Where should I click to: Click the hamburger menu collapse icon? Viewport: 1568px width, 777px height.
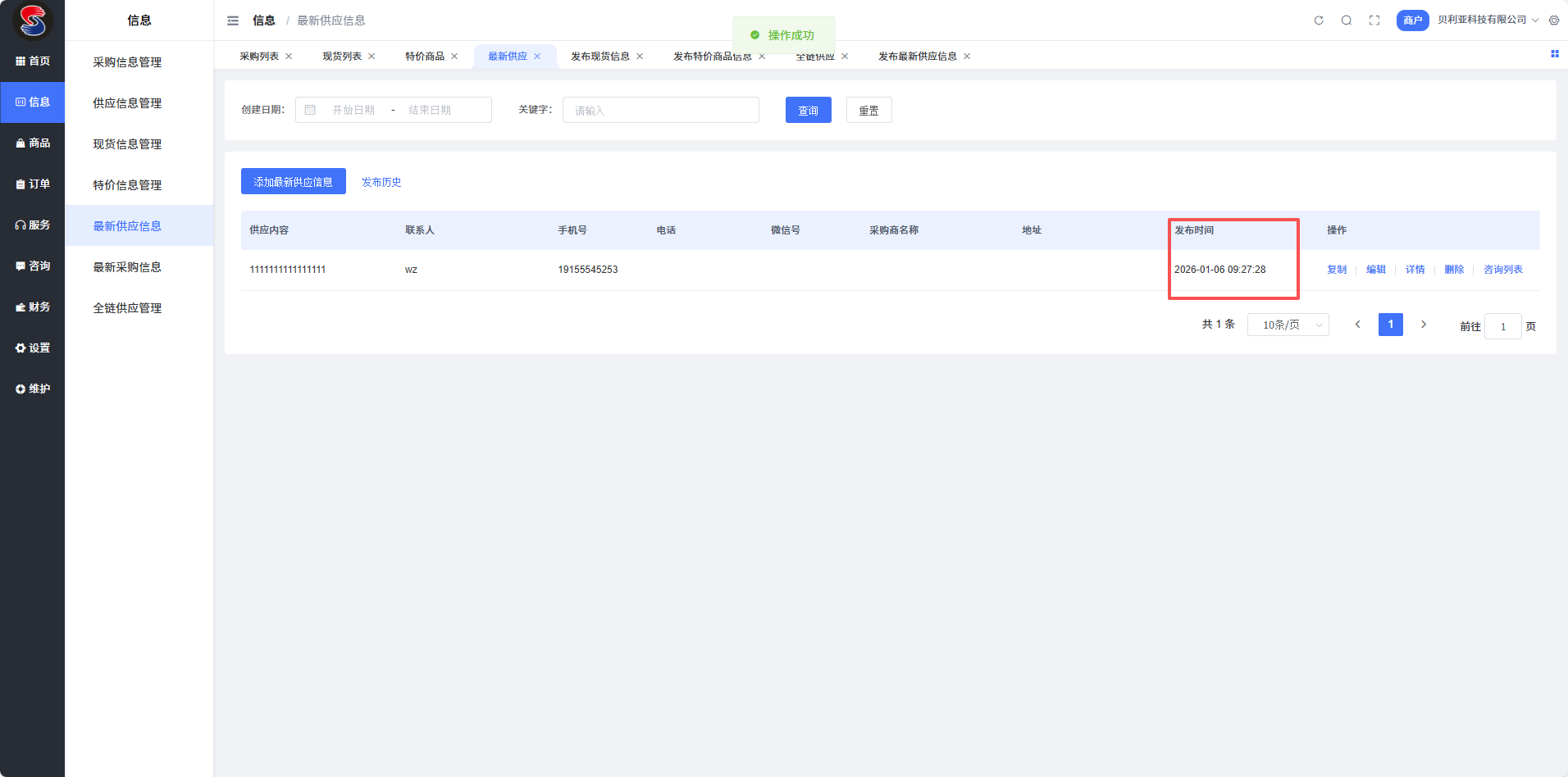(x=233, y=20)
